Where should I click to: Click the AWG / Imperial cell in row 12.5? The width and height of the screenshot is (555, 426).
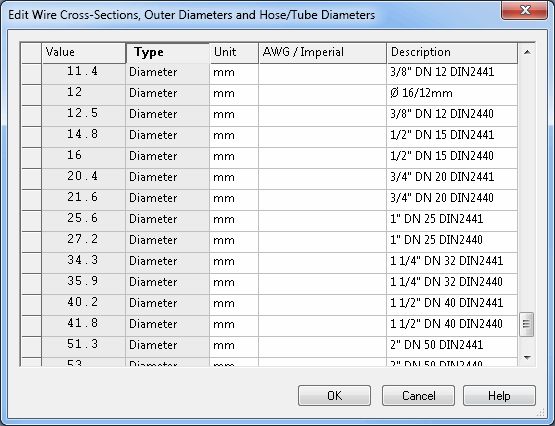pos(322,116)
